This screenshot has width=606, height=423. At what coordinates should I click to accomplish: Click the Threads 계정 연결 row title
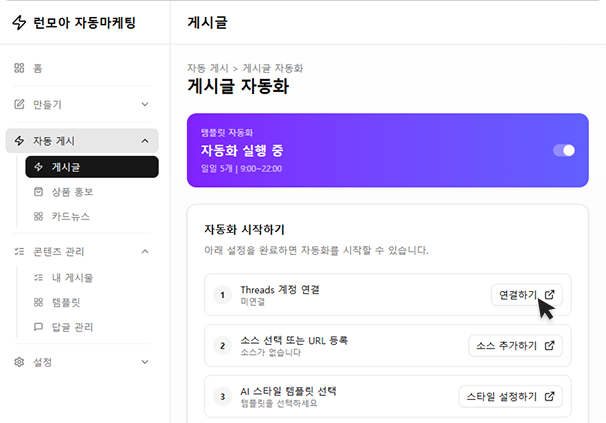tap(280, 290)
